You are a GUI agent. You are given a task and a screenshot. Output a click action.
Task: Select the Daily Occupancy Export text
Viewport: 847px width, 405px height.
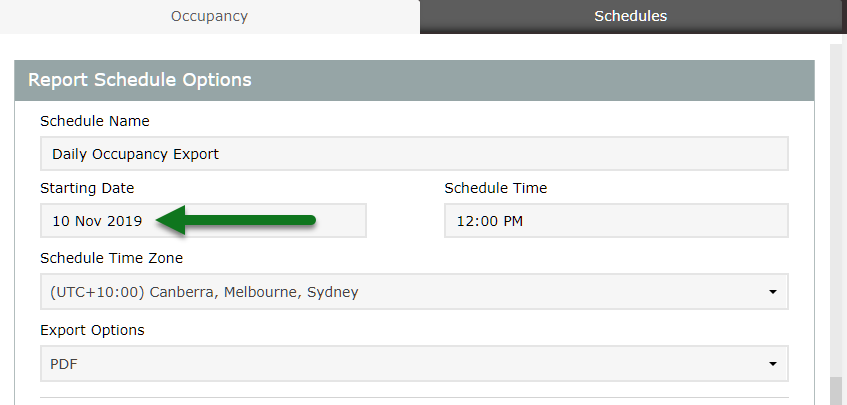(x=135, y=154)
